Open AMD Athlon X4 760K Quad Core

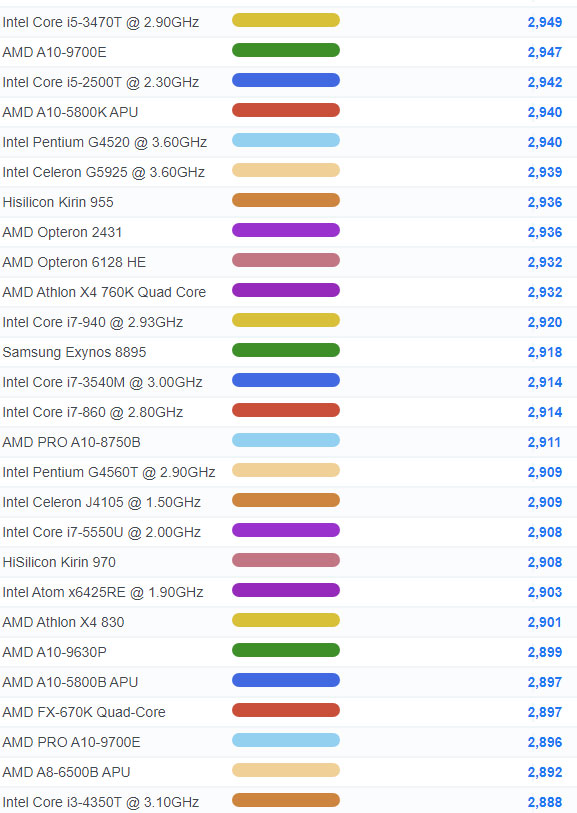pyautogui.click(x=104, y=292)
